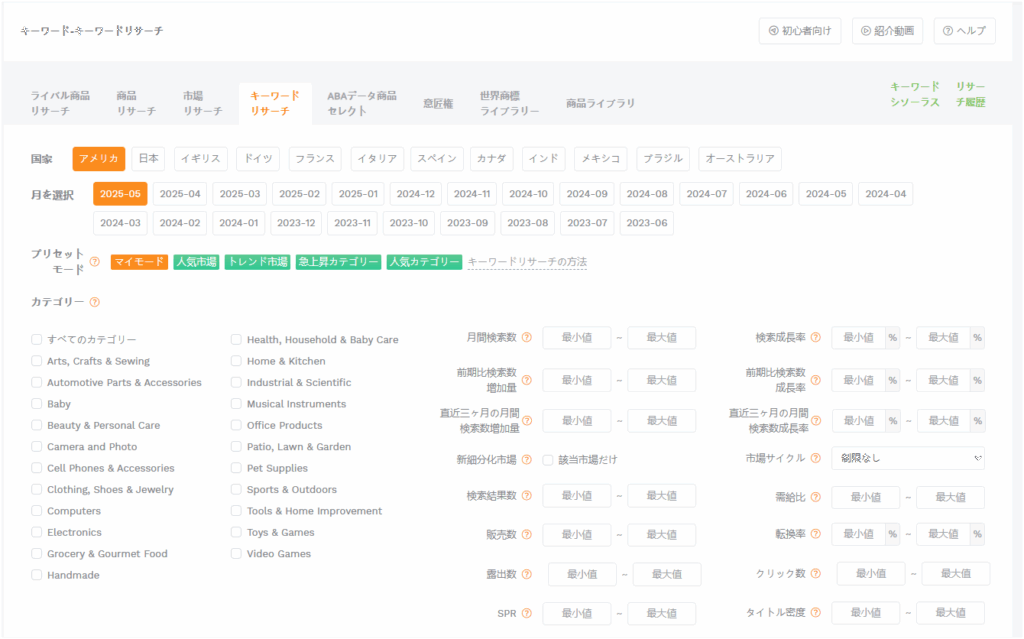Switch to the ライバル商品リサーチ tab

tap(60, 103)
